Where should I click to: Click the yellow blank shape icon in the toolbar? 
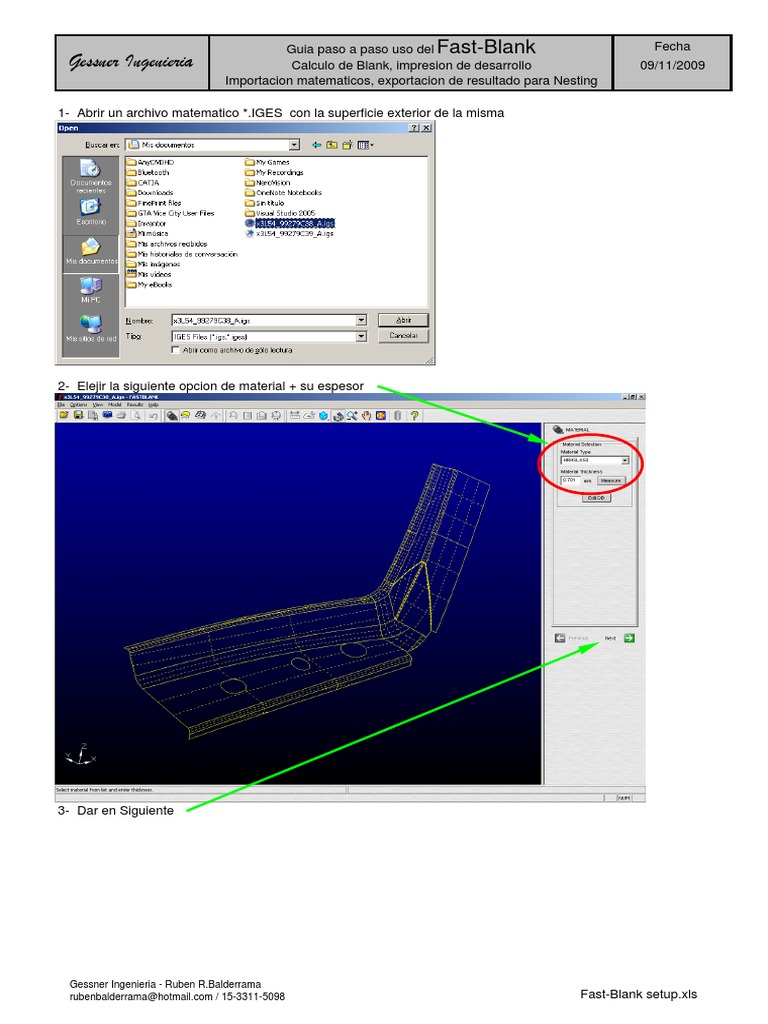pos(185,415)
